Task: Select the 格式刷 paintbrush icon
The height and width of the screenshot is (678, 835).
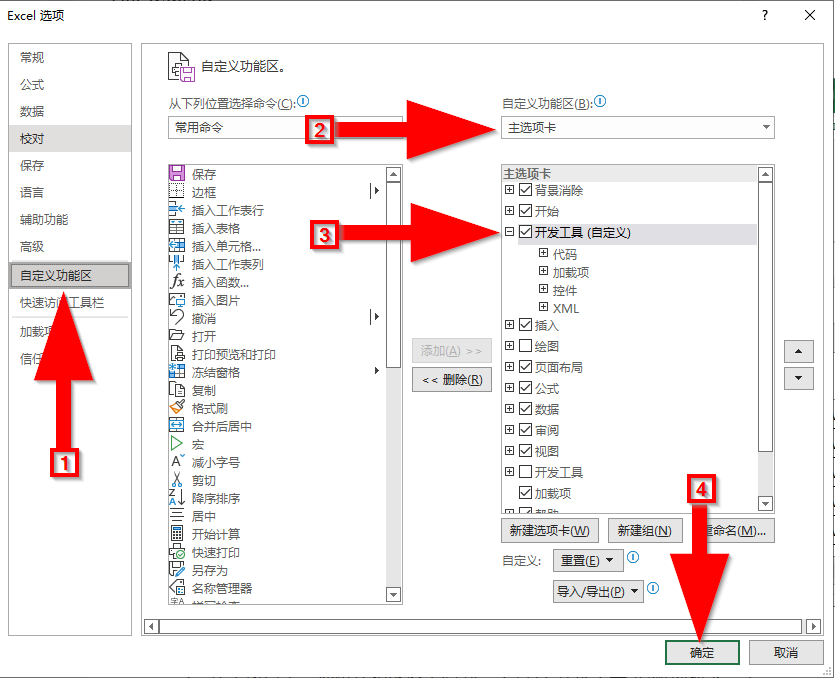Action: click(177, 407)
